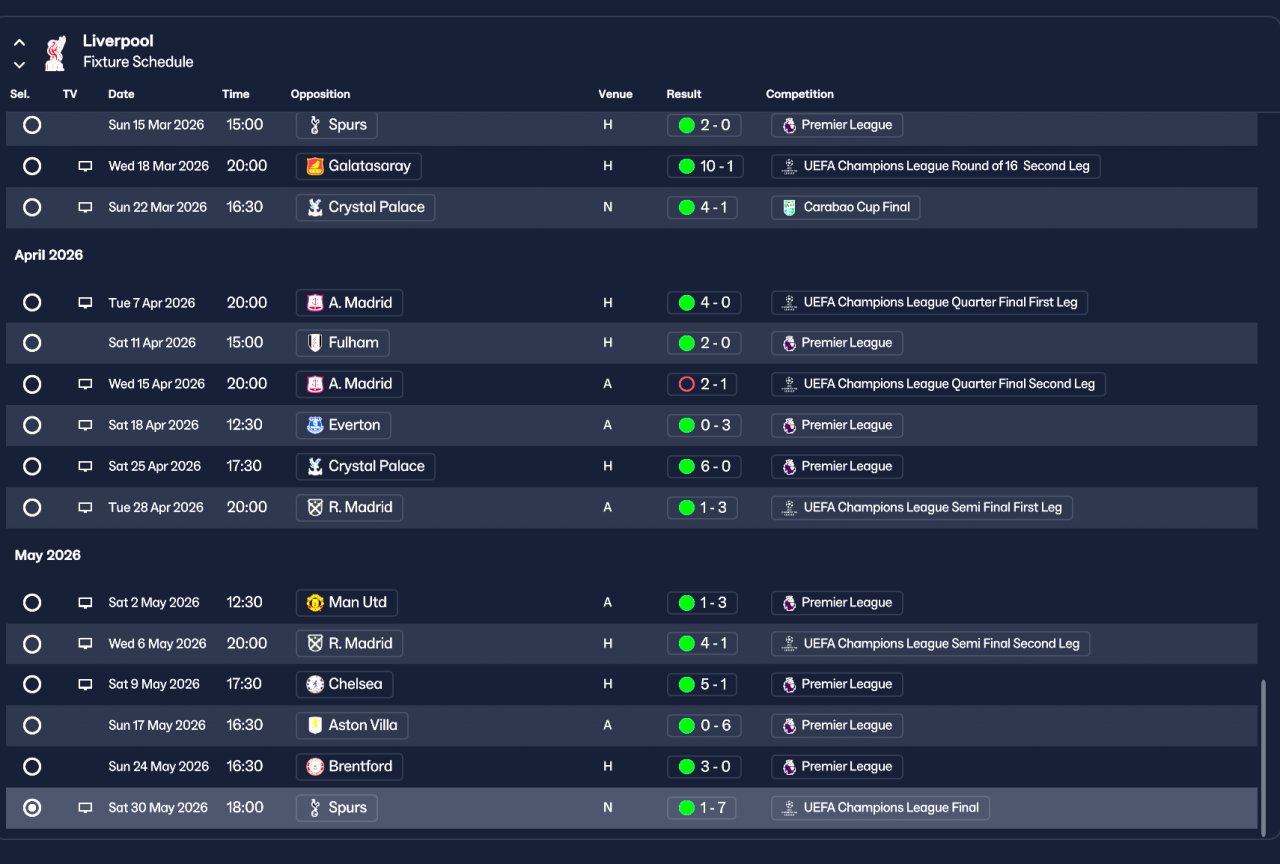Click the Competition column header
Viewport: 1280px width, 864px height.
click(800, 94)
